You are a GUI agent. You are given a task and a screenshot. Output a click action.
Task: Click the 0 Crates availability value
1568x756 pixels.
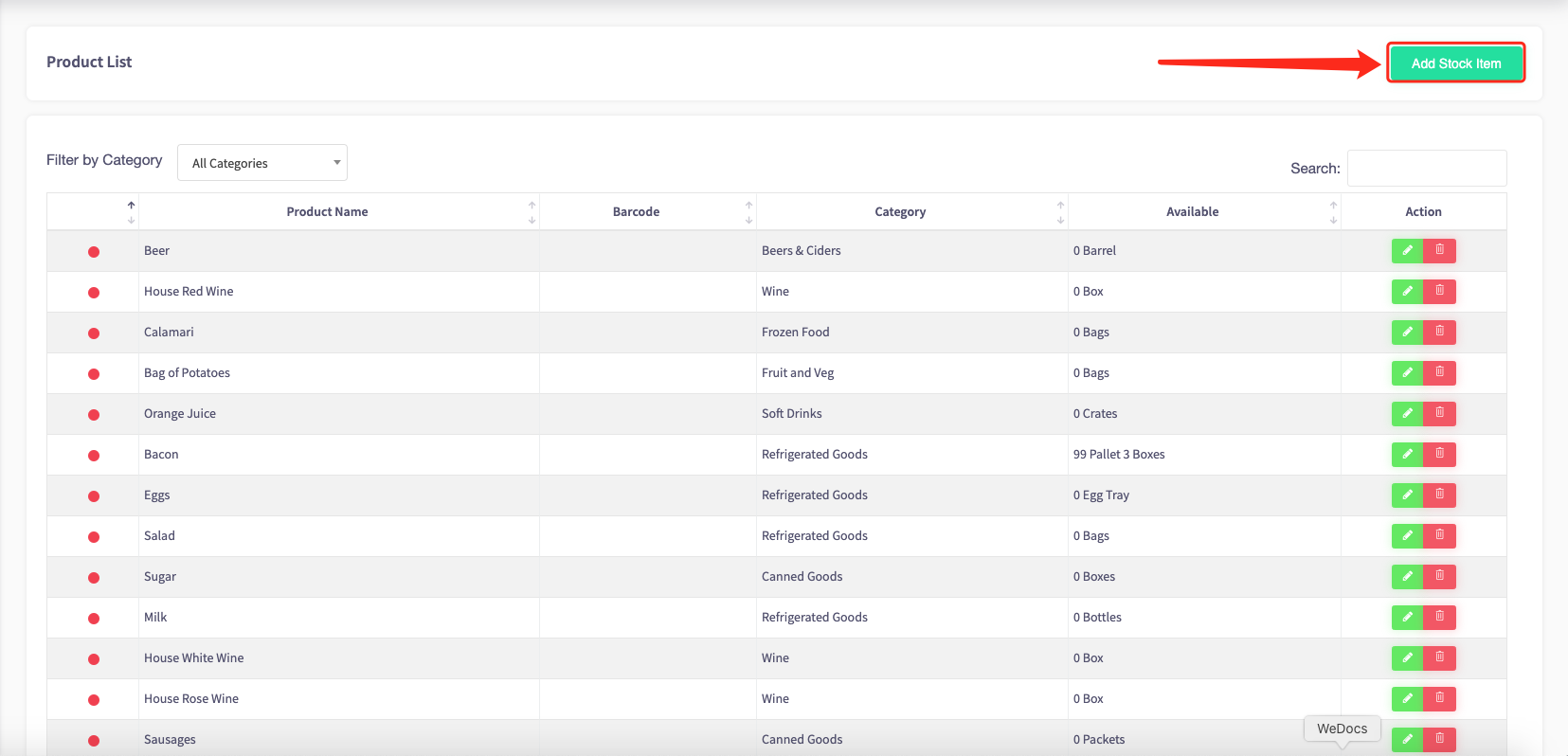(x=1095, y=413)
